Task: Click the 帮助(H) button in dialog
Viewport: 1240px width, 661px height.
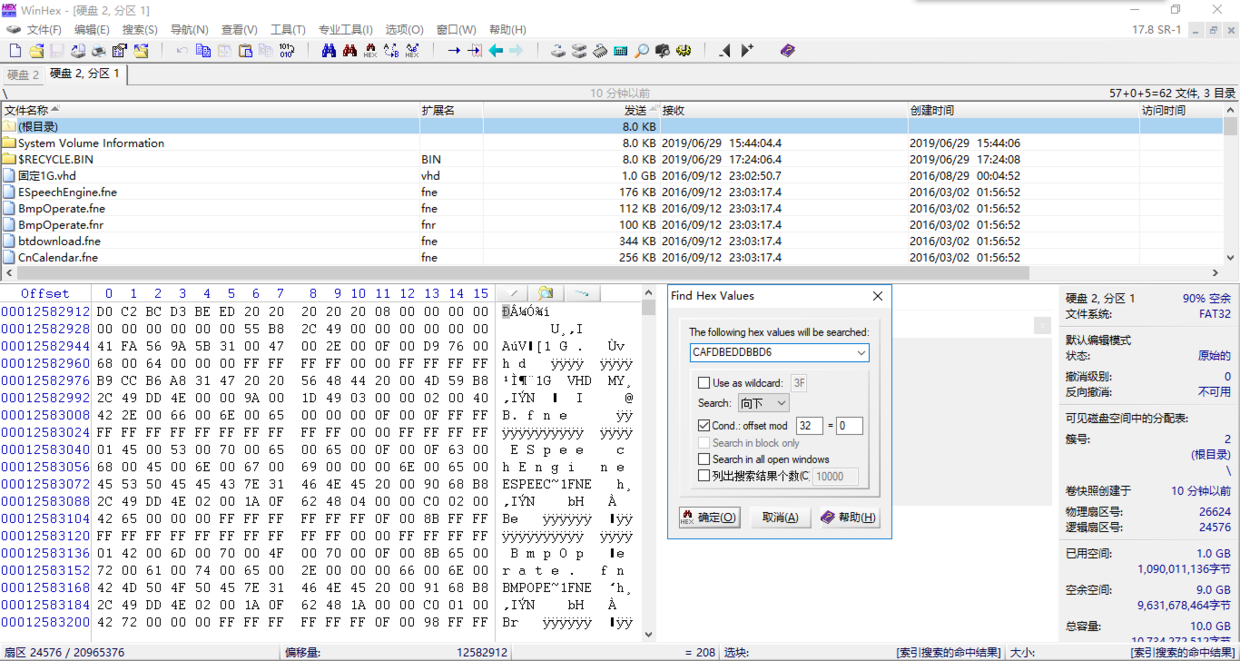Action: point(849,517)
